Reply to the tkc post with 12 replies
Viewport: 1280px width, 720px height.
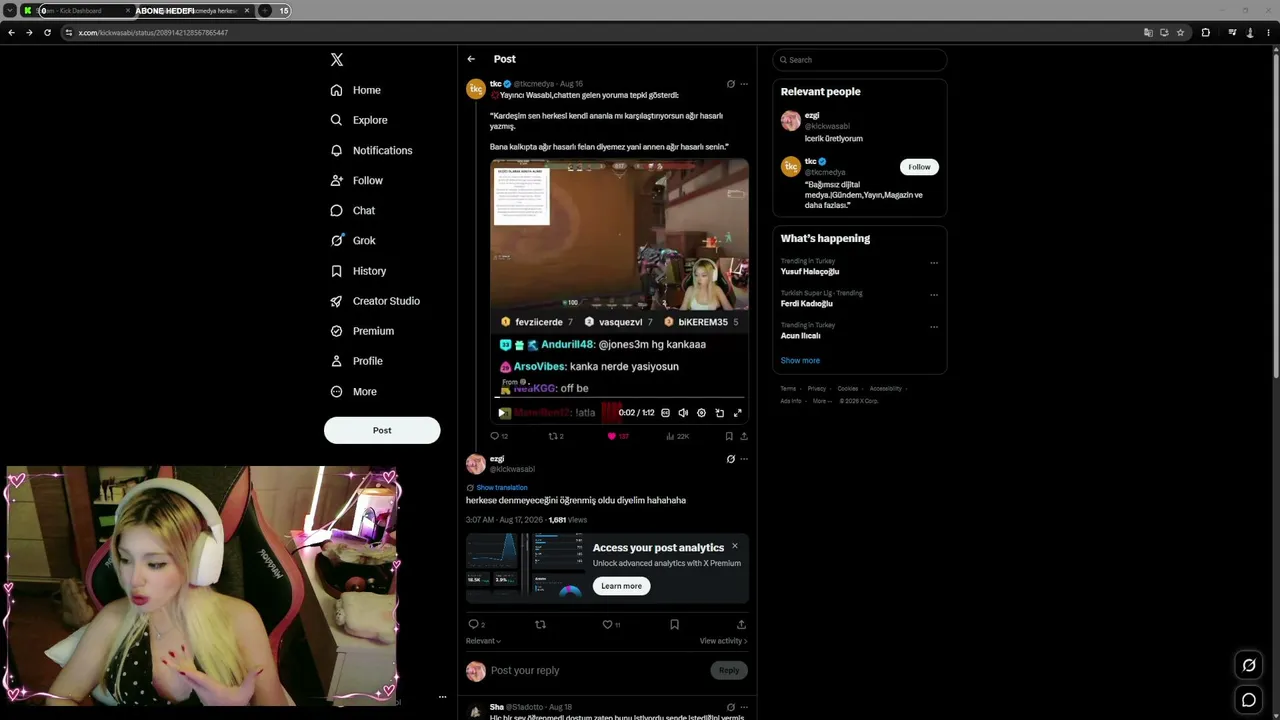click(499, 436)
